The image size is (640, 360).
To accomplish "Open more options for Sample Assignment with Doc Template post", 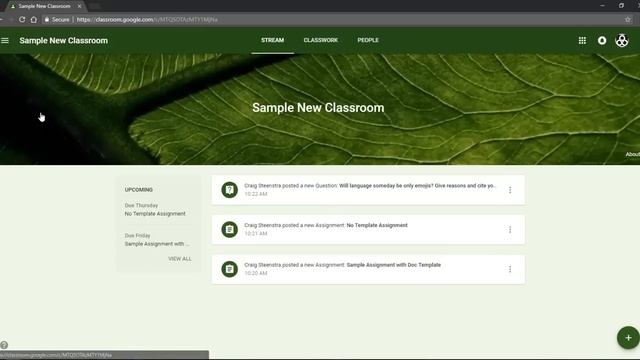I will [x=510, y=269].
